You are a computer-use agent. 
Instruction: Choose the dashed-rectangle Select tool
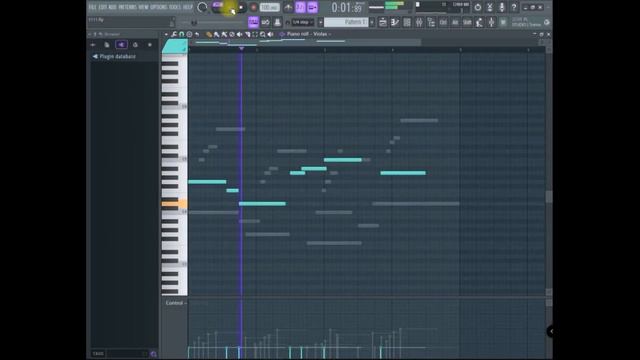click(x=255, y=34)
